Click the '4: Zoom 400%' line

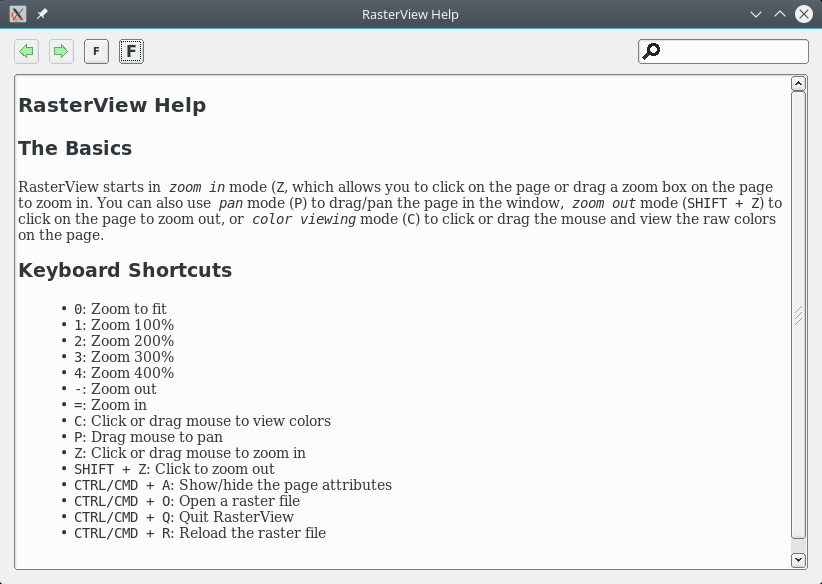click(x=124, y=373)
